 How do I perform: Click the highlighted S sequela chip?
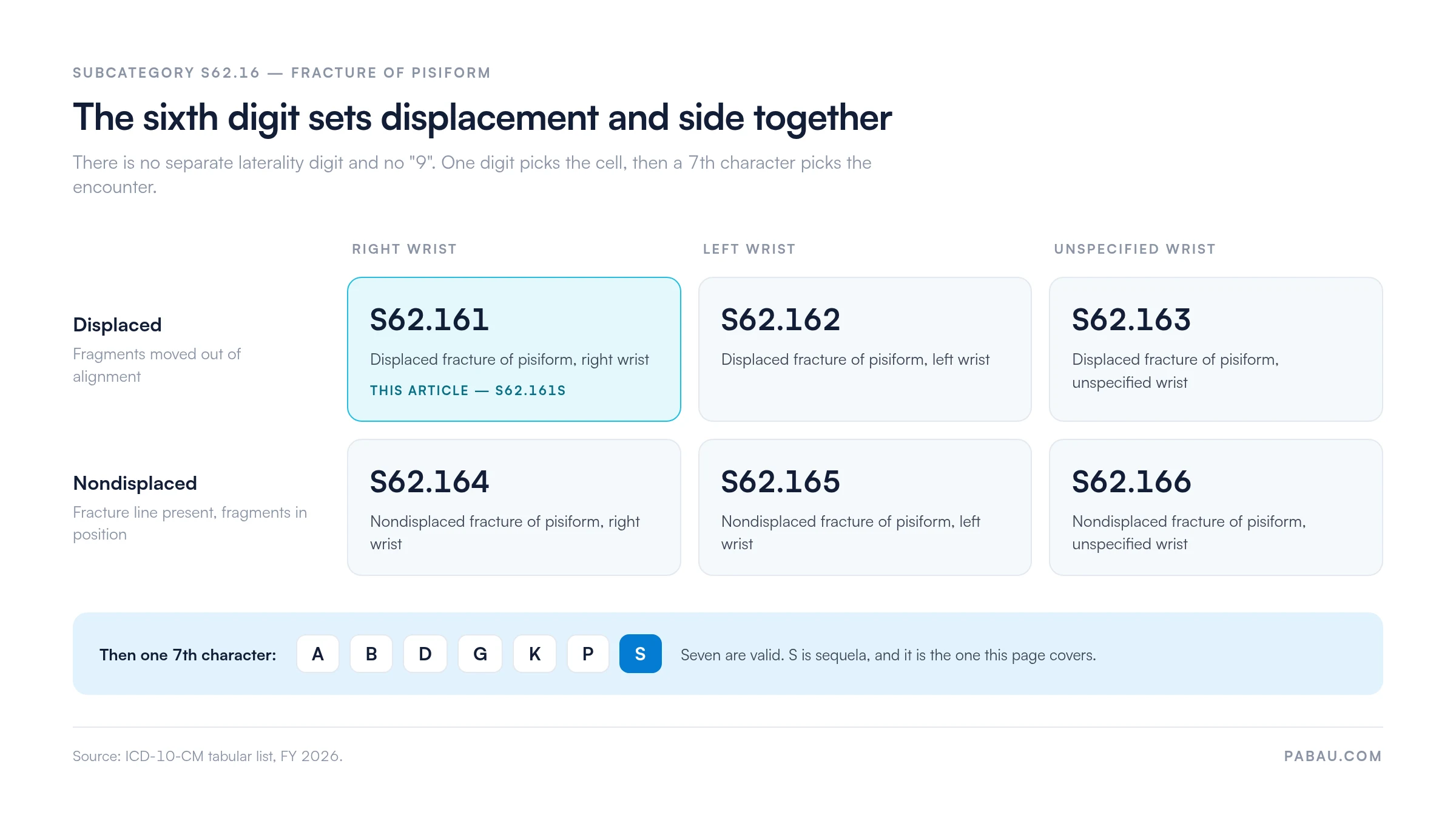(x=640, y=654)
